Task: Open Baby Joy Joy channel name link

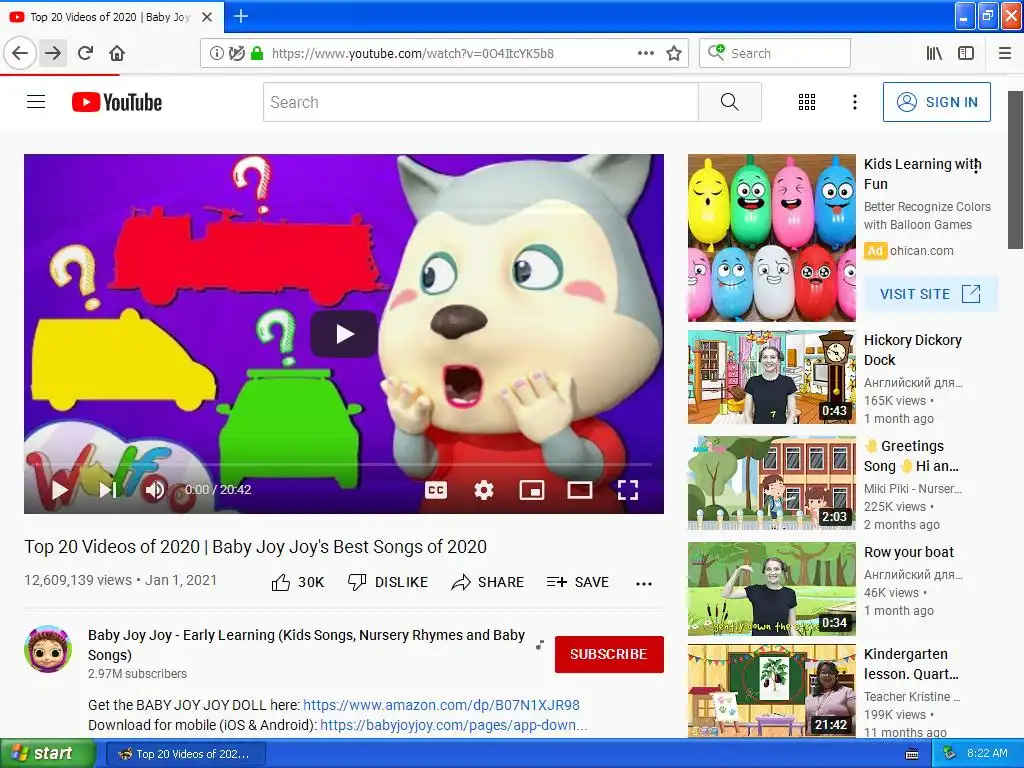Action: [306, 645]
